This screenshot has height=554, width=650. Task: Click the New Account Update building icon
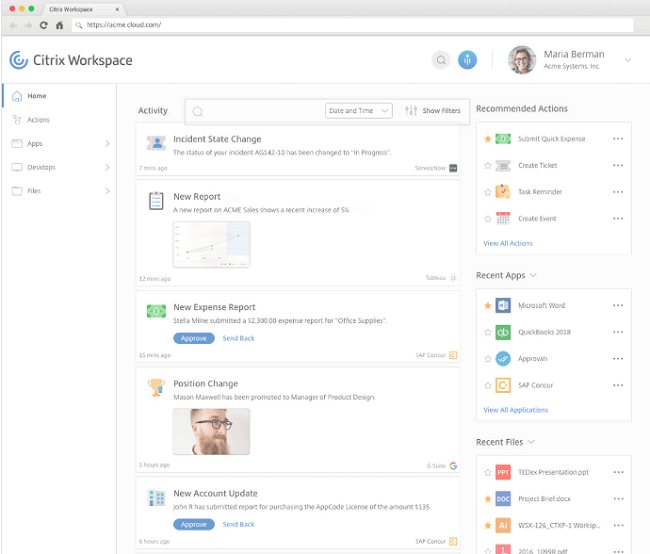click(156, 498)
